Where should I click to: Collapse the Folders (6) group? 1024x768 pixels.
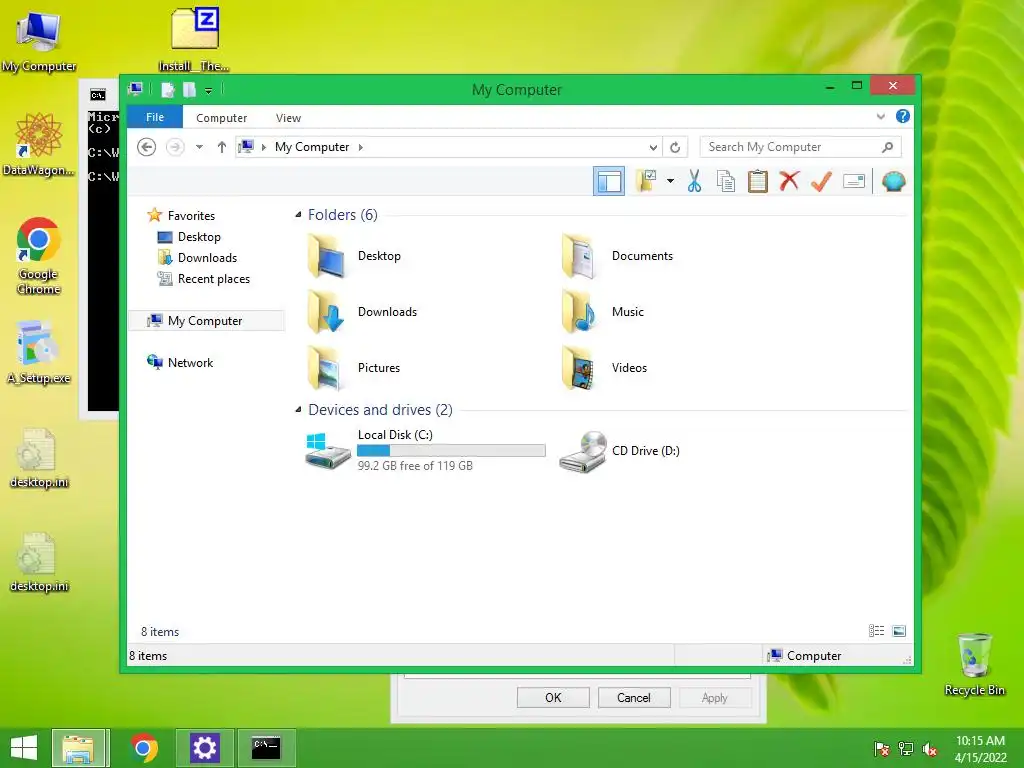pos(298,215)
